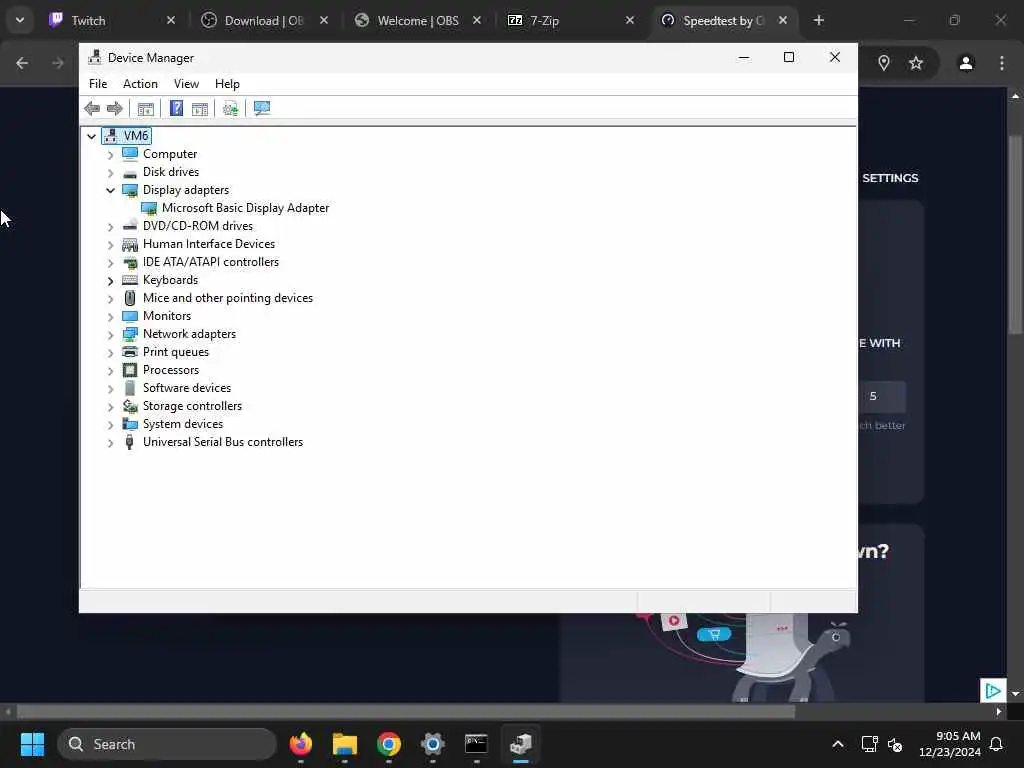Open Google Chrome from the taskbar
Viewport: 1024px width, 768px height.
click(x=389, y=744)
